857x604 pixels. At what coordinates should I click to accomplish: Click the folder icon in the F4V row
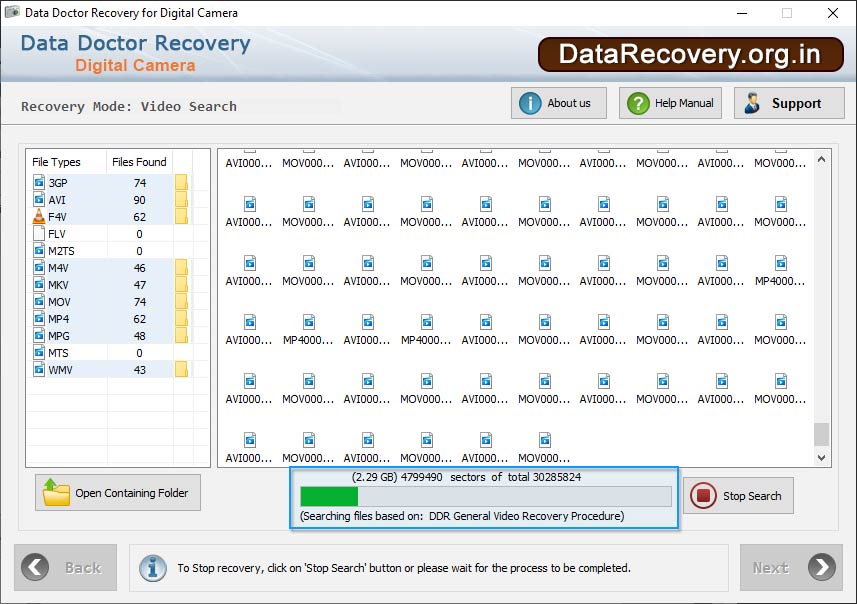[x=181, y=216]
